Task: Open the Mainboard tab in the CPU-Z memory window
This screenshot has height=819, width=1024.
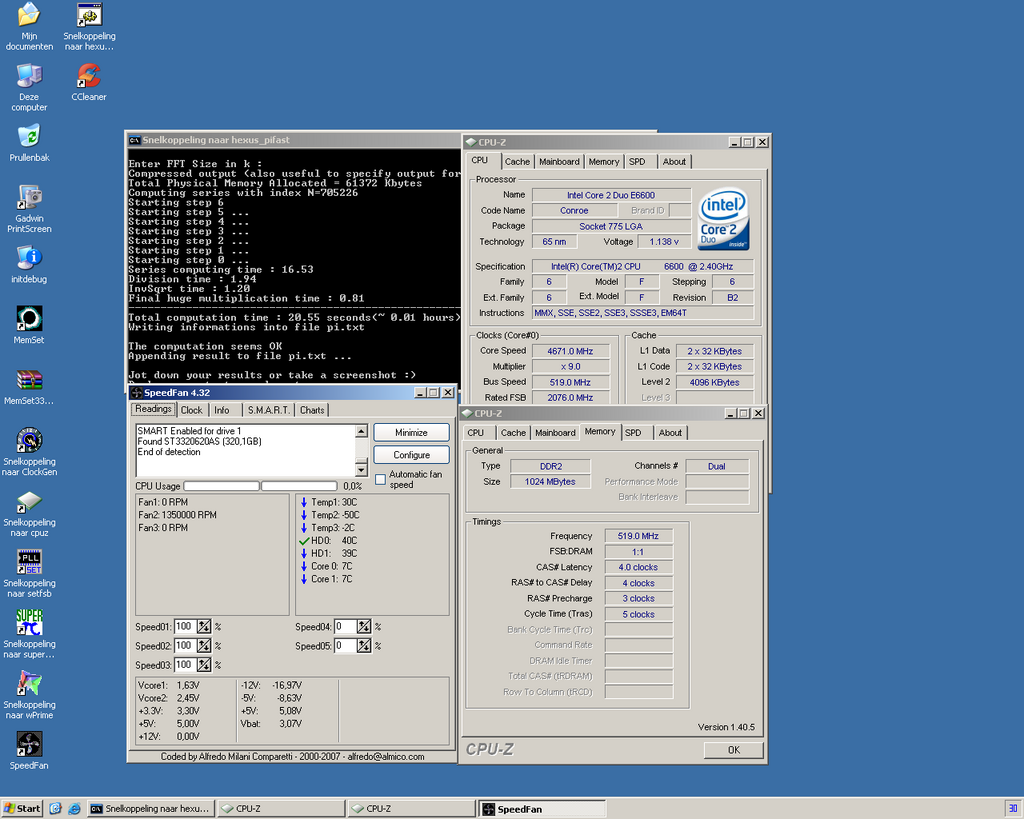Action: pyautogui.click(x=555, y=432)
